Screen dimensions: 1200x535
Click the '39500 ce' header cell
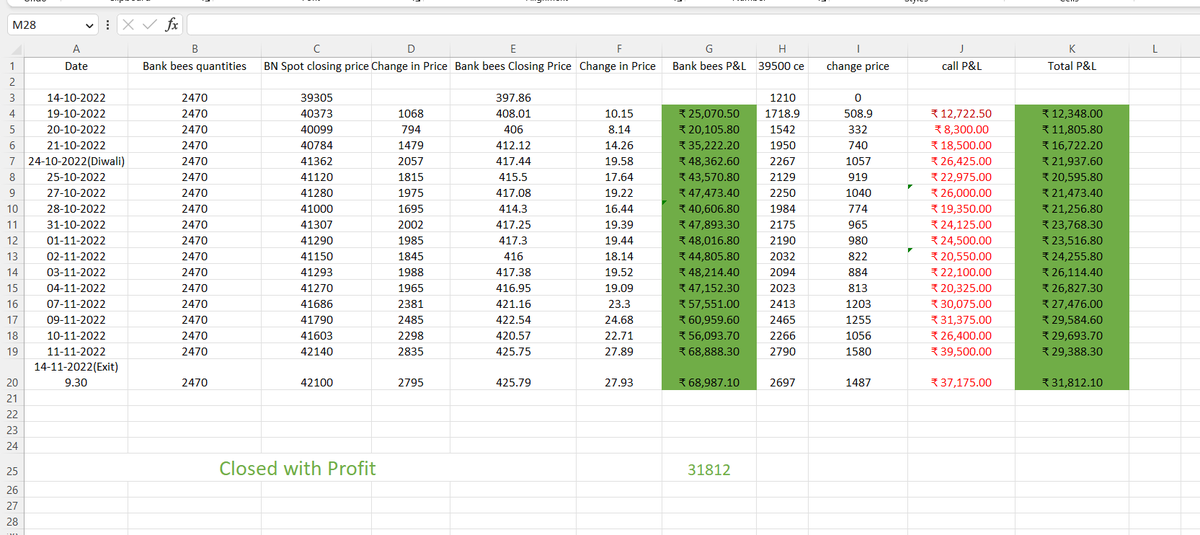click(x=782, y=66)
